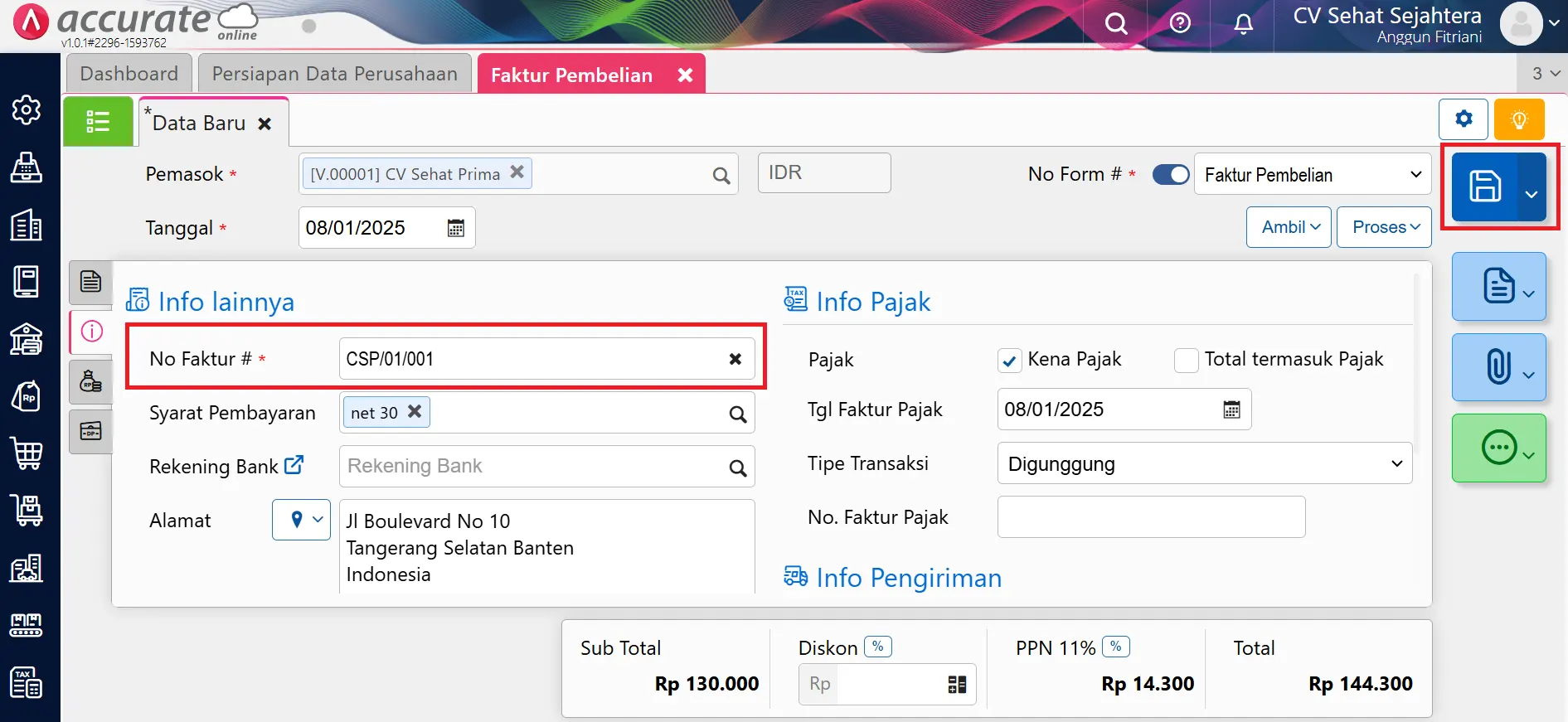Screen dimensions: 1568x722
Task: Close the Data Baru sub-tab
Action: tap(265, 124)
